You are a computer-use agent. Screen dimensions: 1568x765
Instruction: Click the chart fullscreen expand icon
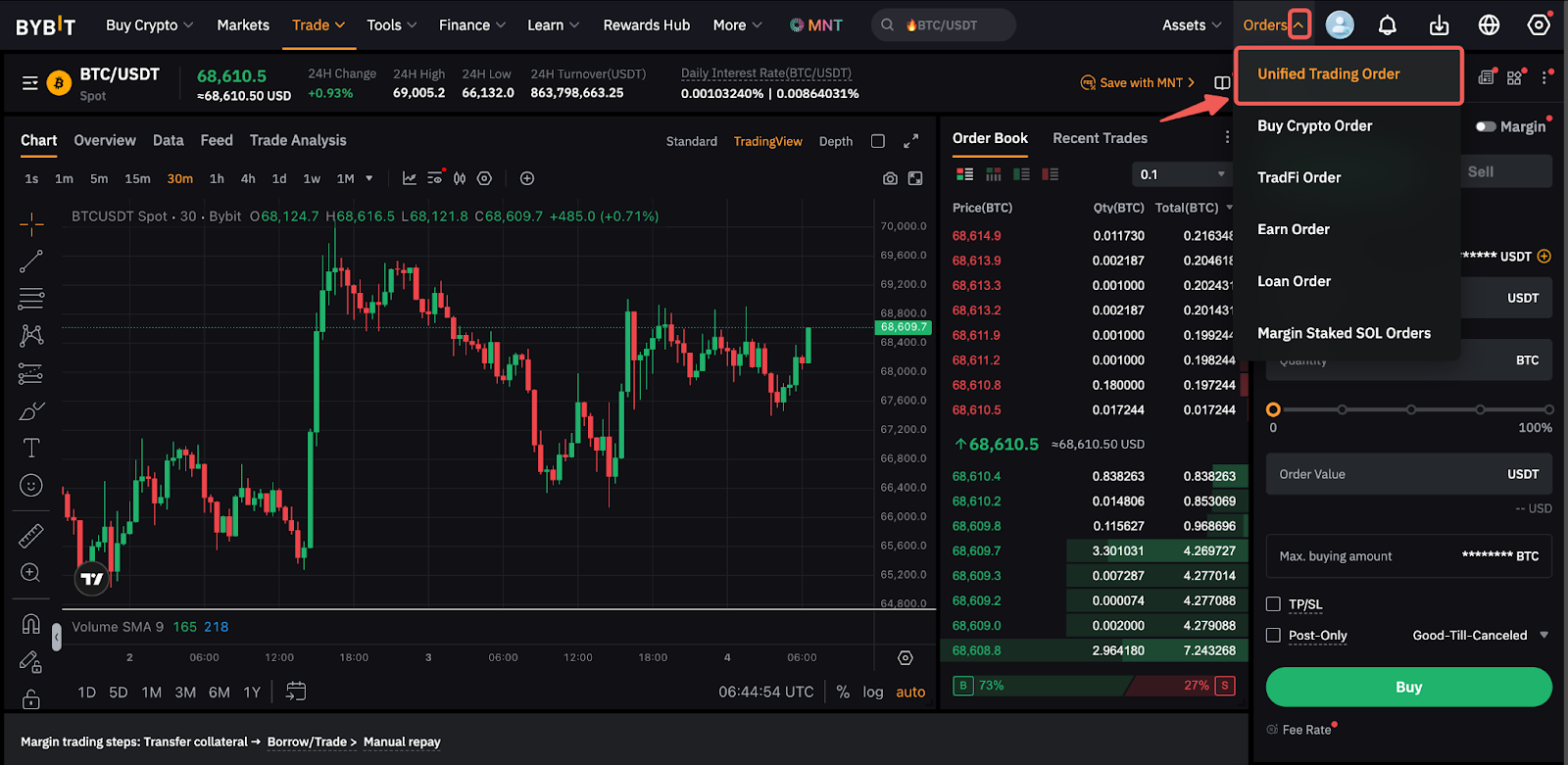[910, 141]
